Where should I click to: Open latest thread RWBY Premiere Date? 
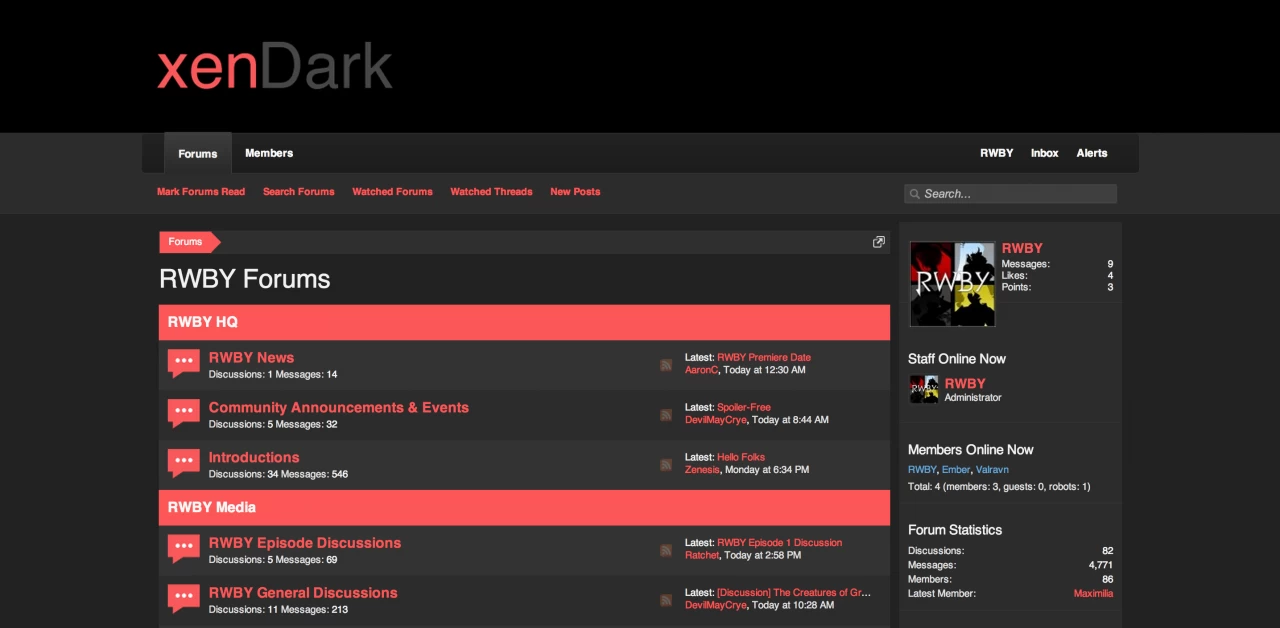[764, 357]
